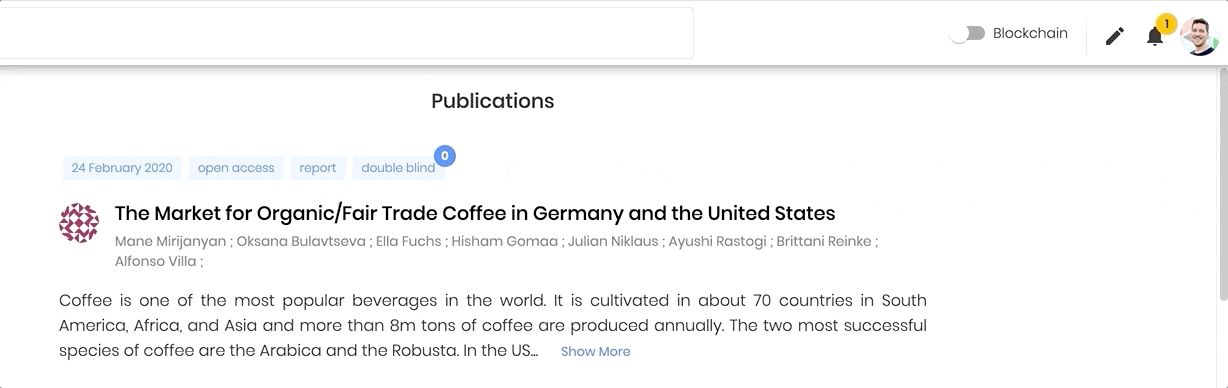The width and height of the screenshot is (1228, 388).
Task: Open The Market for Organic/Fair Trade Coffee title
Action: pyautogui.click(x=475, y=213)
